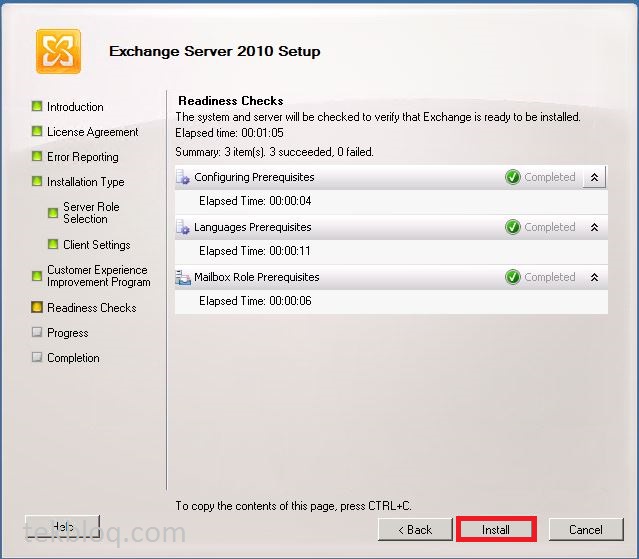Click the License Agreement green square
The image size is (639, 559).
[x=37, y=131]
